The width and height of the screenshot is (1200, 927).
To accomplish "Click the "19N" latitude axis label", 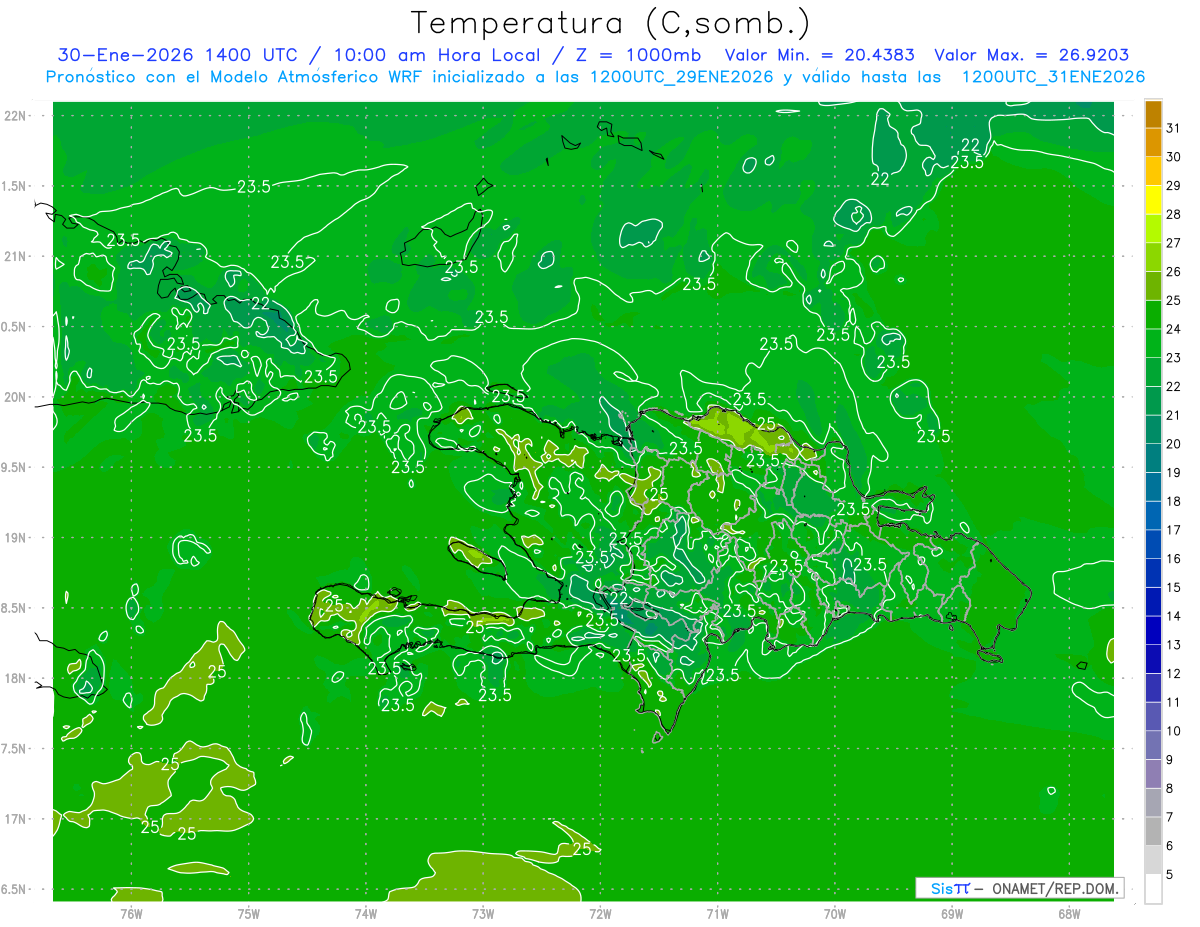I will click(x=15, y=538).
